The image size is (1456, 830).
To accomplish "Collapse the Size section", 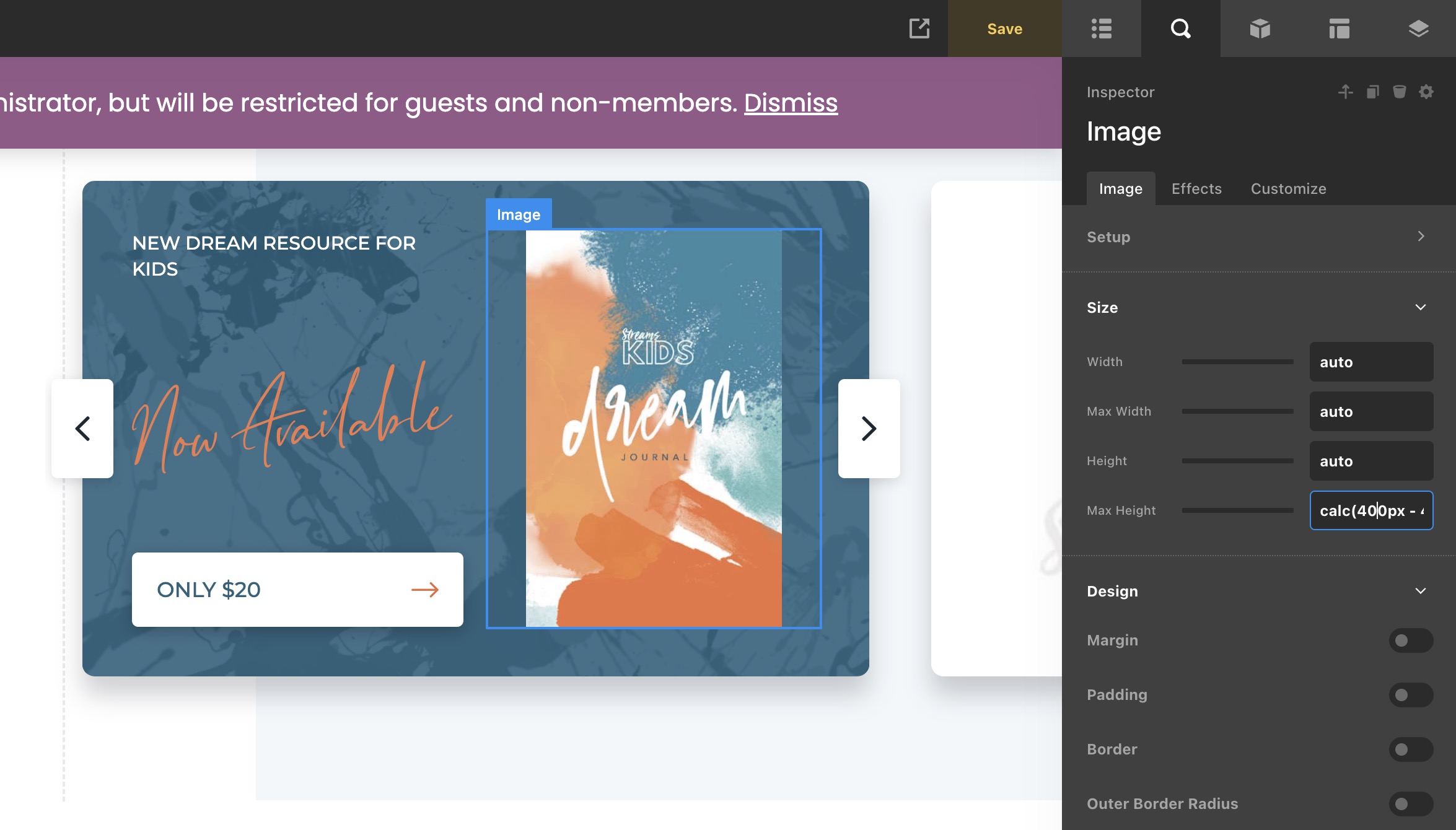I will point(1421,307).
